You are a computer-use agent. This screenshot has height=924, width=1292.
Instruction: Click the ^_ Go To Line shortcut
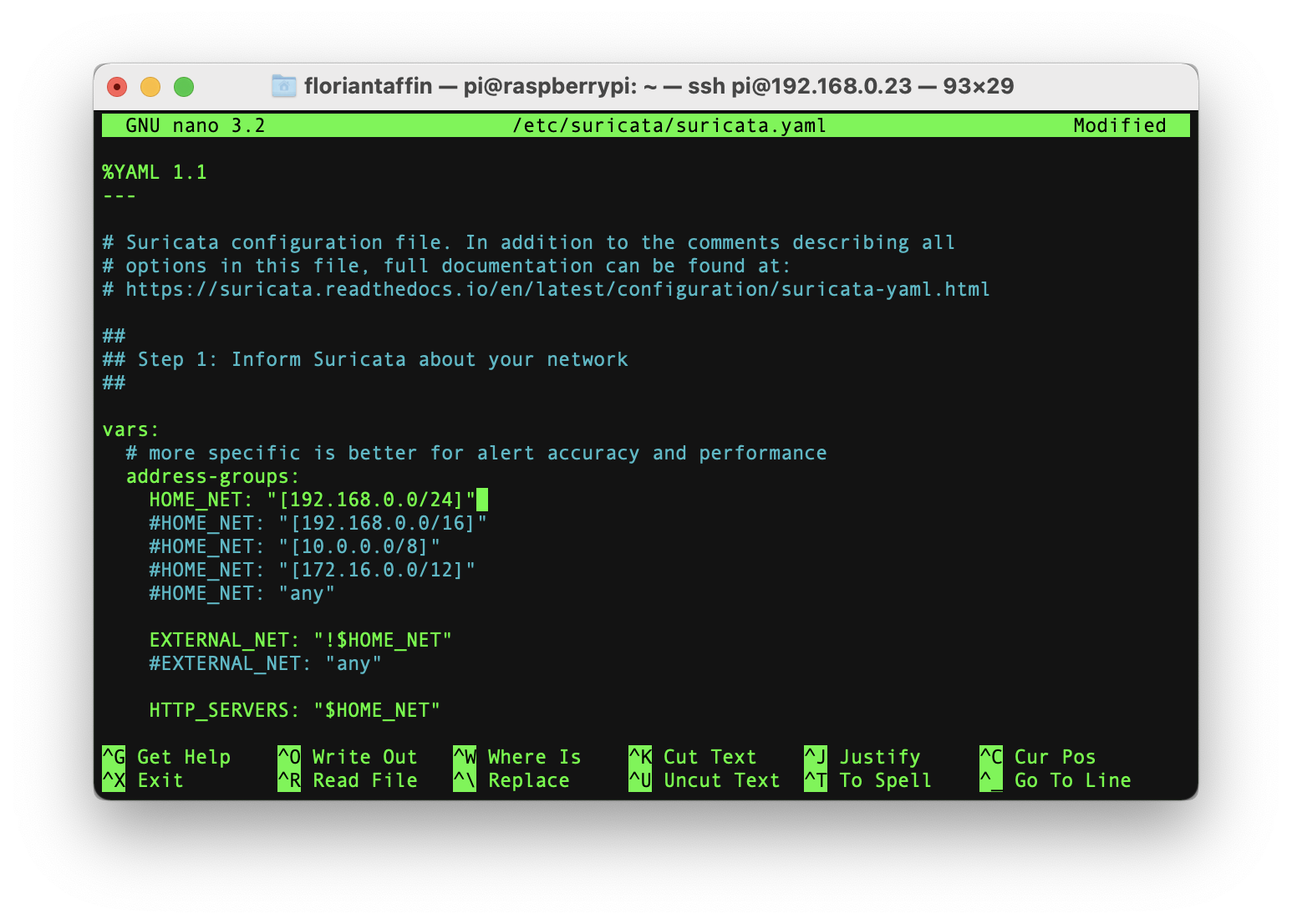click(x=1055, y=780)
